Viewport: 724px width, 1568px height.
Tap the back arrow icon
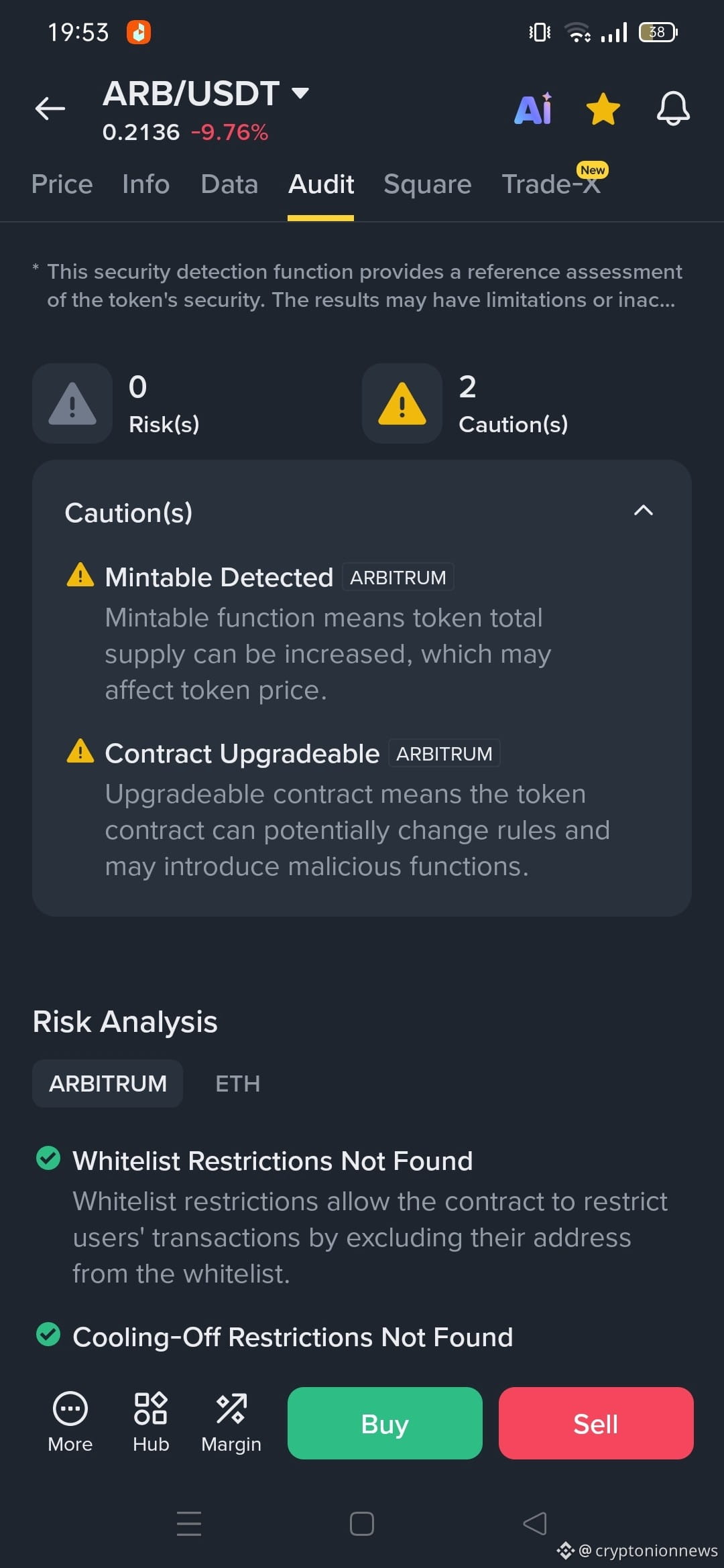pyautogui.click(x=50, y=108)
